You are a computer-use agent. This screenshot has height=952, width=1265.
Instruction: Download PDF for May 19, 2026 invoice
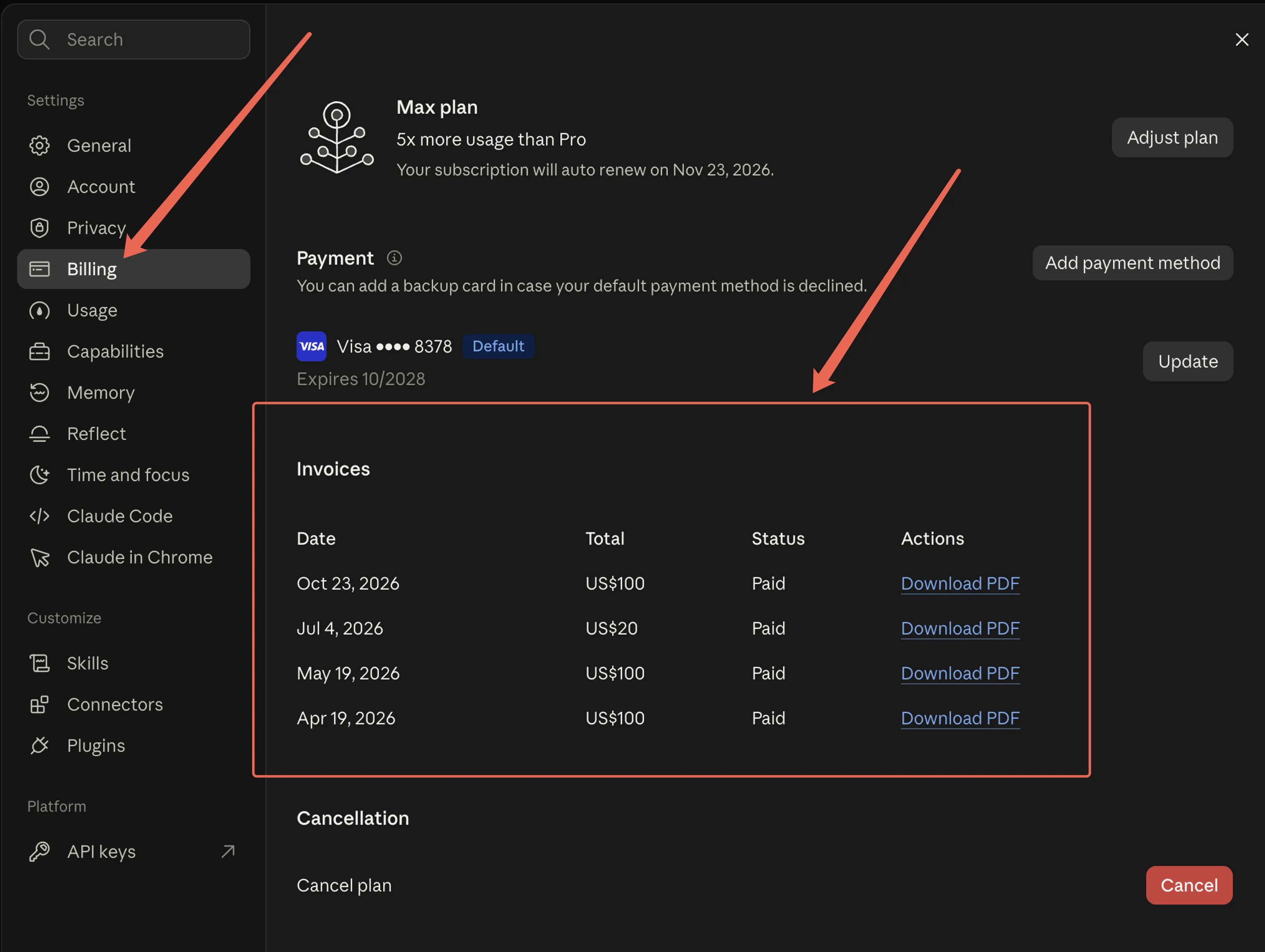click(x=960, y=674)
